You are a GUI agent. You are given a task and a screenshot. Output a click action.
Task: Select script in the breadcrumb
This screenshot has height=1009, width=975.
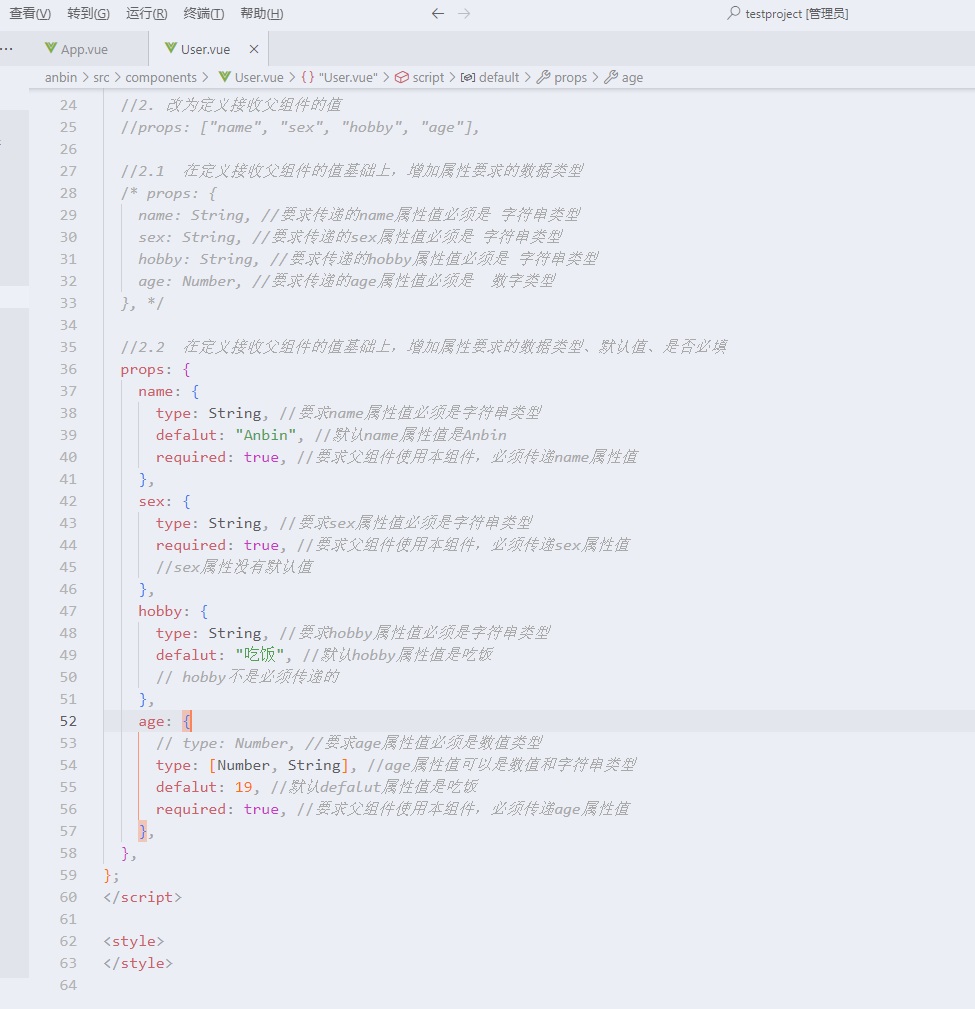click(428, 77)
